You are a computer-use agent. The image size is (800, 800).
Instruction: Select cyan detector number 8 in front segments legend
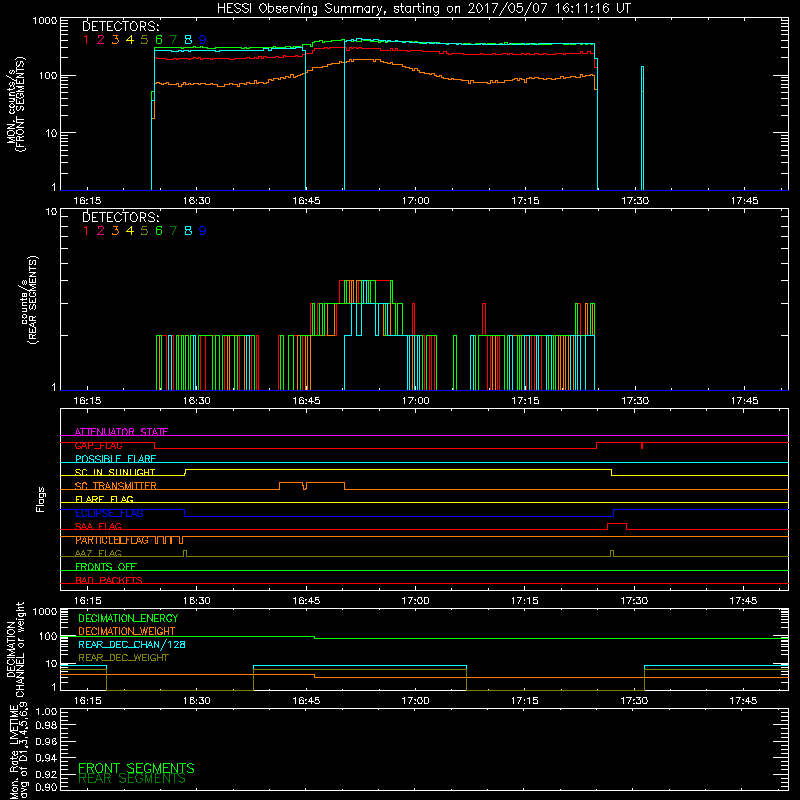tap(188, 40)
